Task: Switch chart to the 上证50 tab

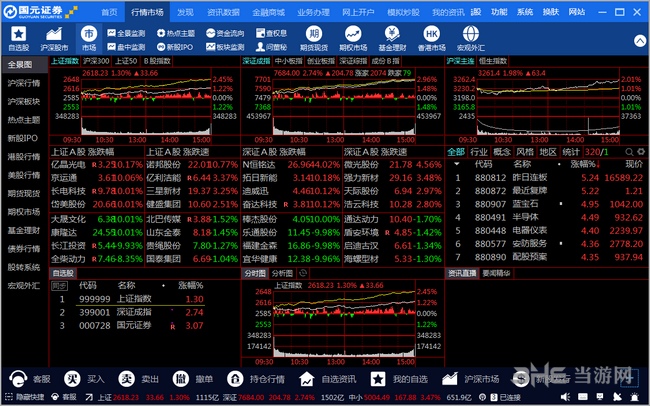Action: pos(126,61)
